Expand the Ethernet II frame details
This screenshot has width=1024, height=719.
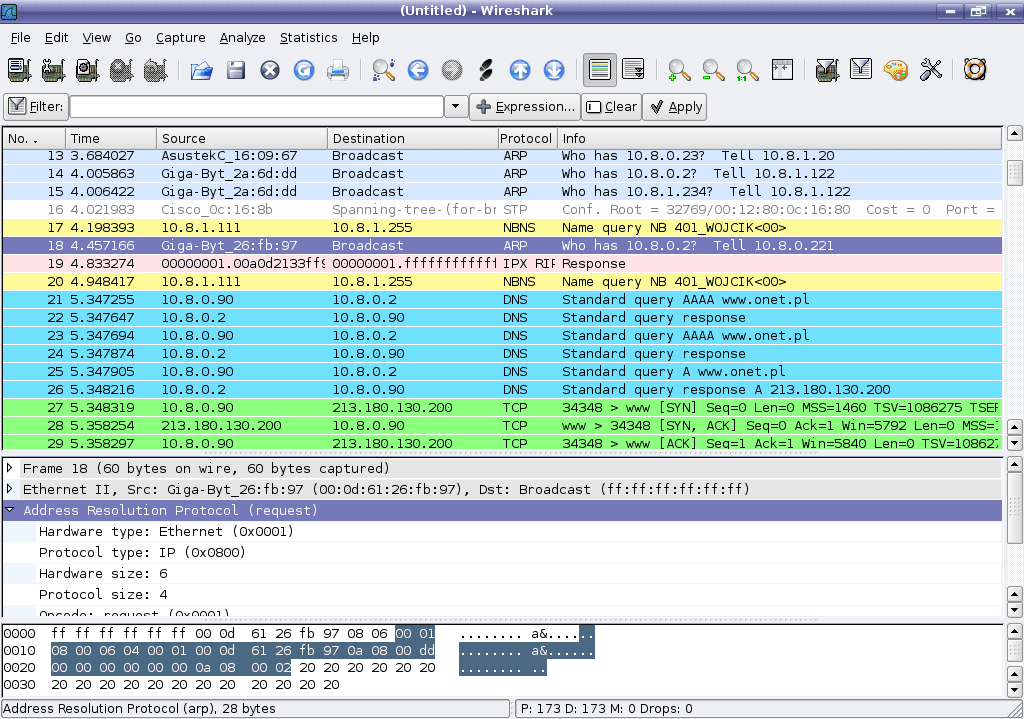(x=12, y=489)
